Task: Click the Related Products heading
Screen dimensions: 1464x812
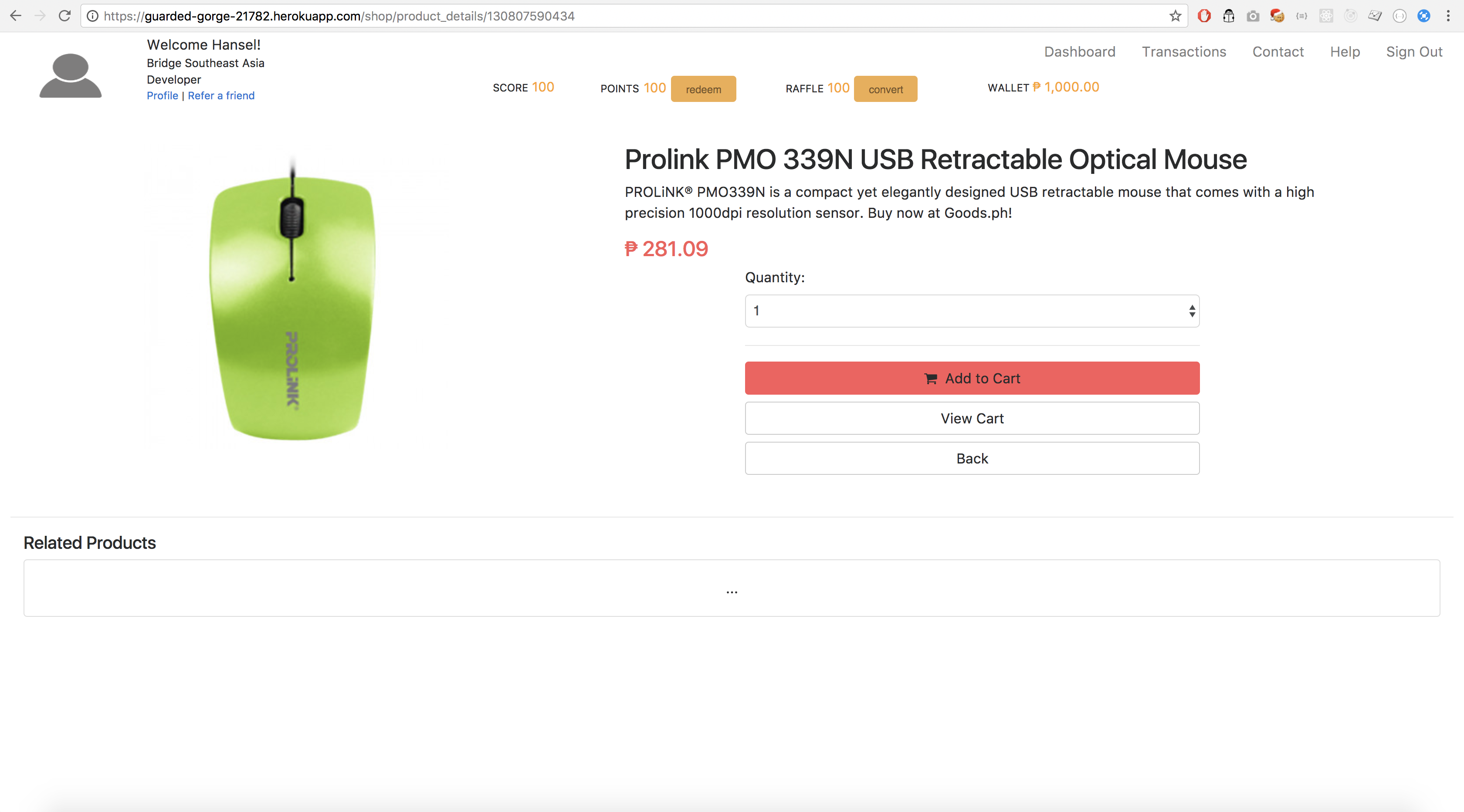Action: click(89, 543)
